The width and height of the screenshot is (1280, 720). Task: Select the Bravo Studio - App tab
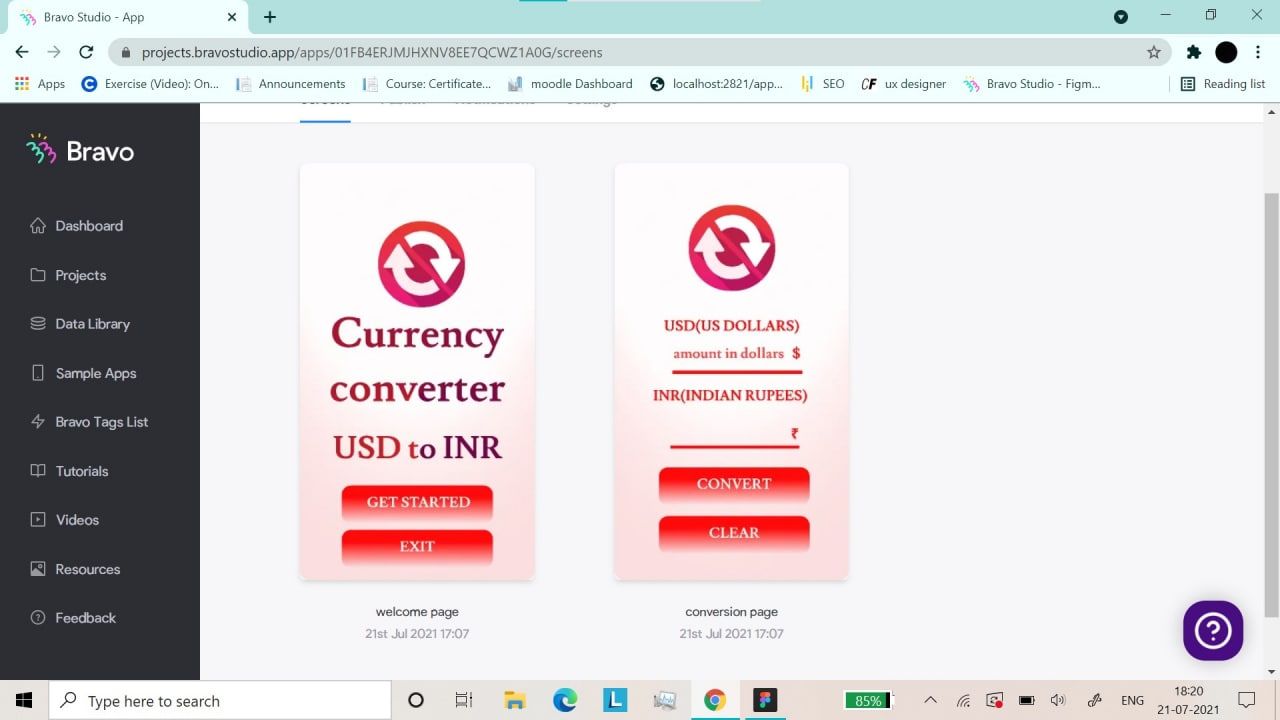click(129, 17)
